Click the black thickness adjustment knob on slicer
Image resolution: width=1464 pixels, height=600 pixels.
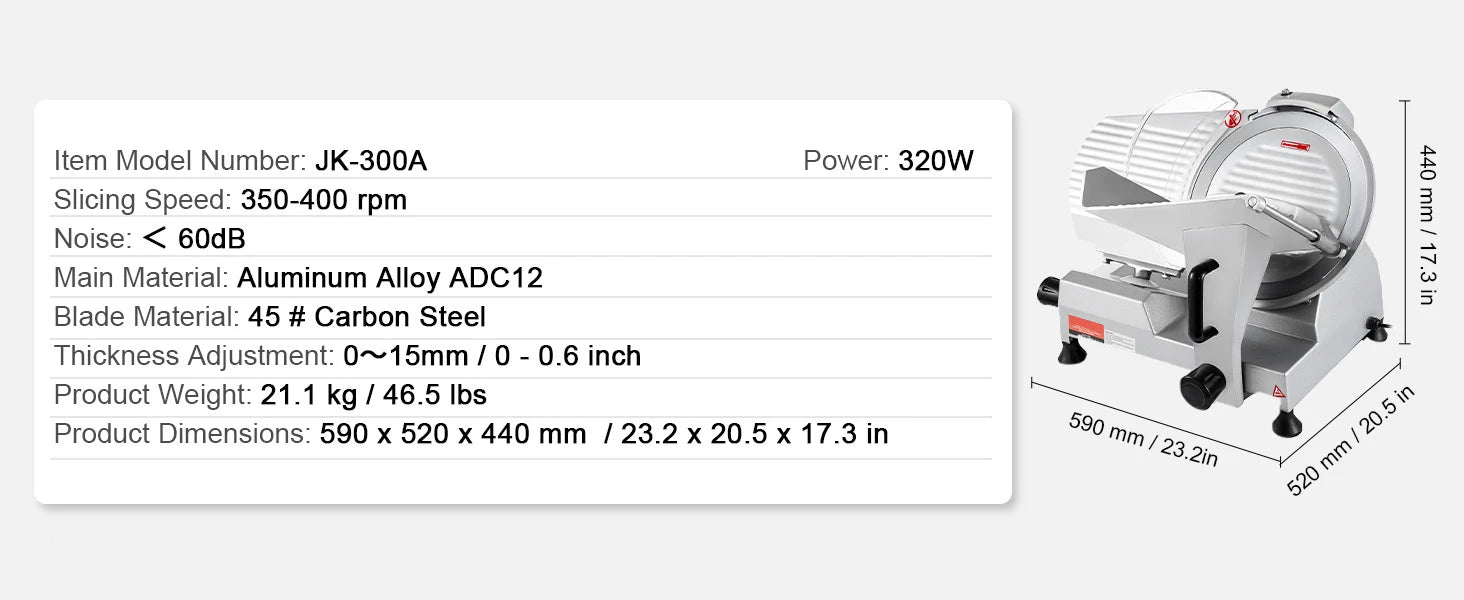point(1200,382)
